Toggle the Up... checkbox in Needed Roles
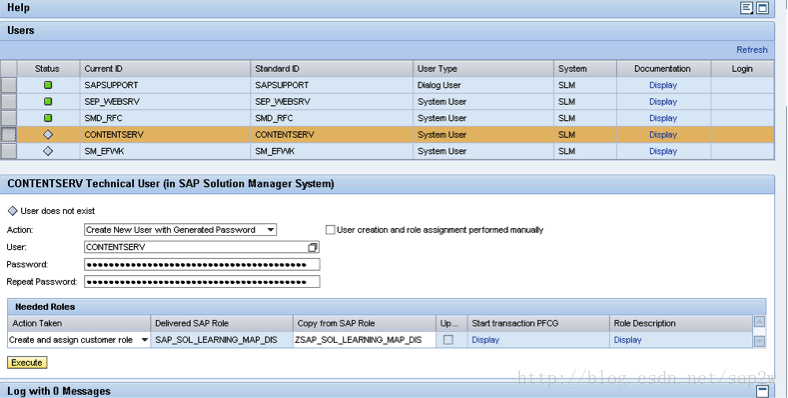788x398 pixels. point(448,340)
